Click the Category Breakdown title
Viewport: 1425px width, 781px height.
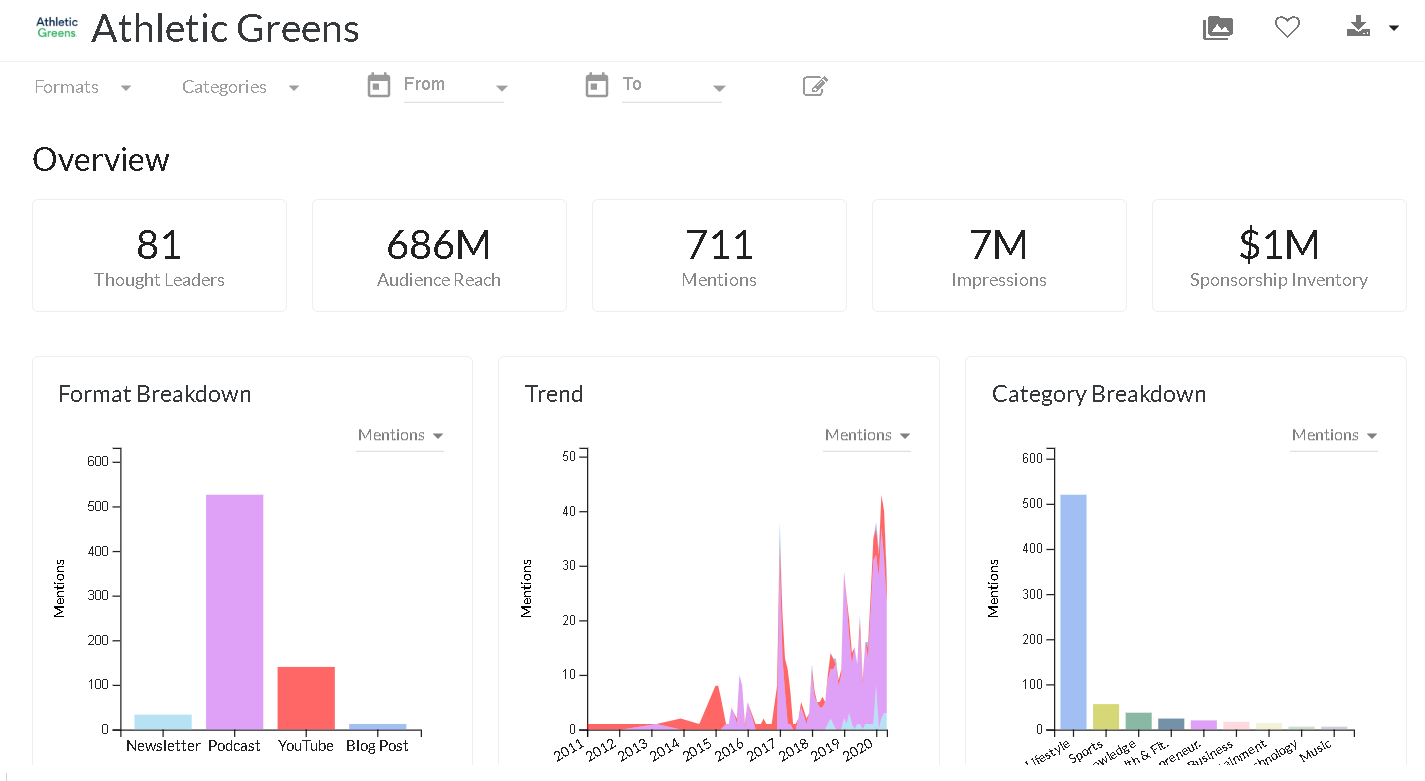click(x=1099, y=394)
